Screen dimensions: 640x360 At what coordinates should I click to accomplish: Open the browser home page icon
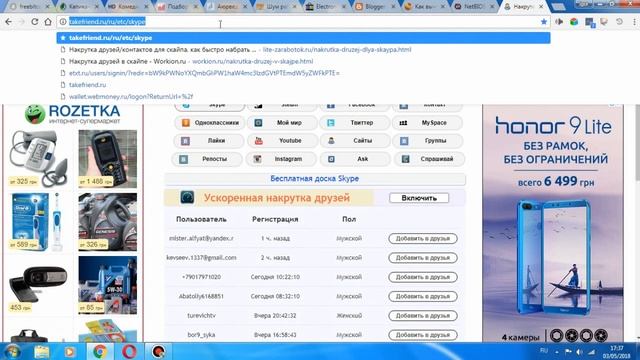point(48,22)
